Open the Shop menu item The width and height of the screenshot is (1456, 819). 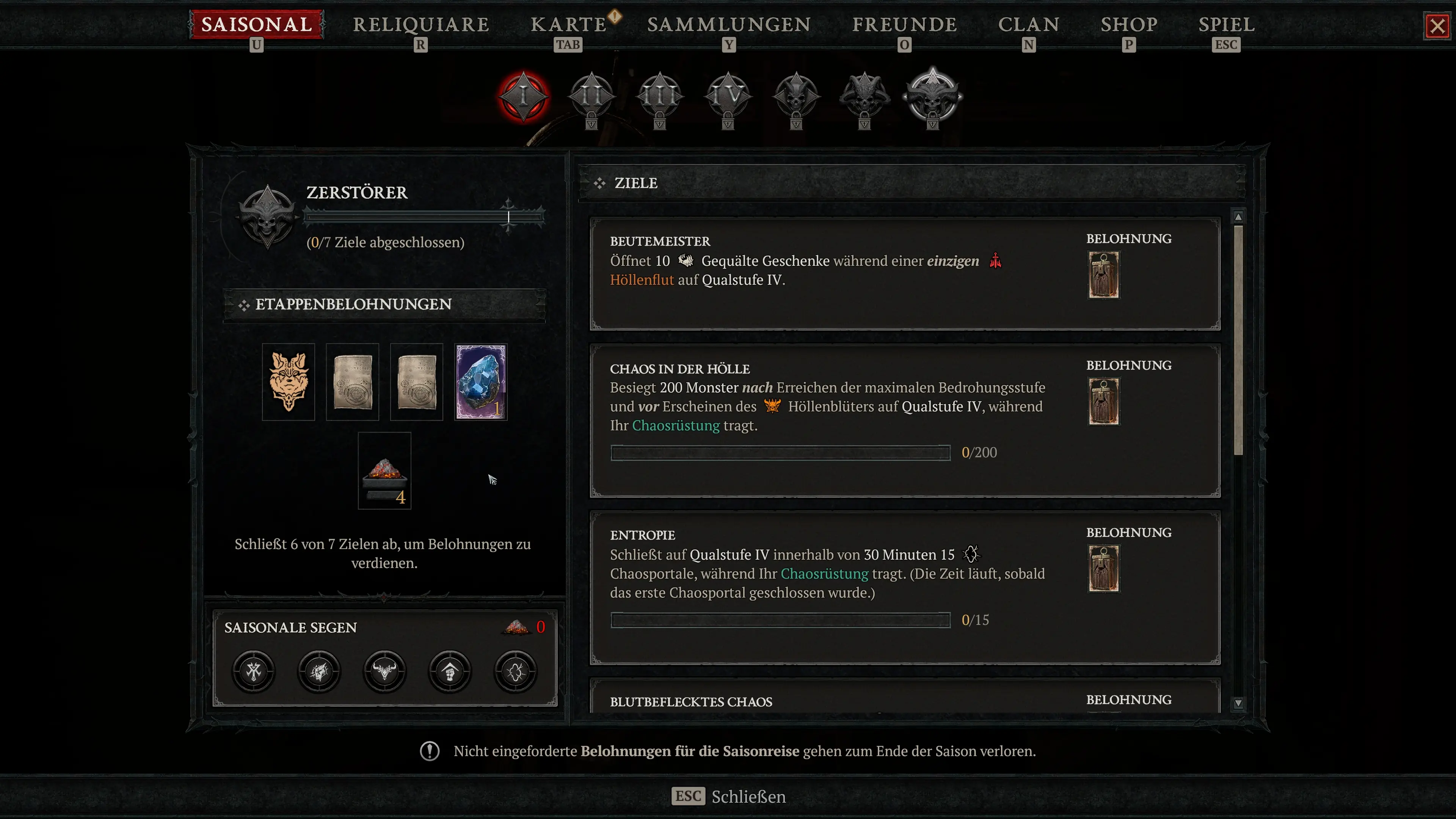click(x=1129, y=25)
